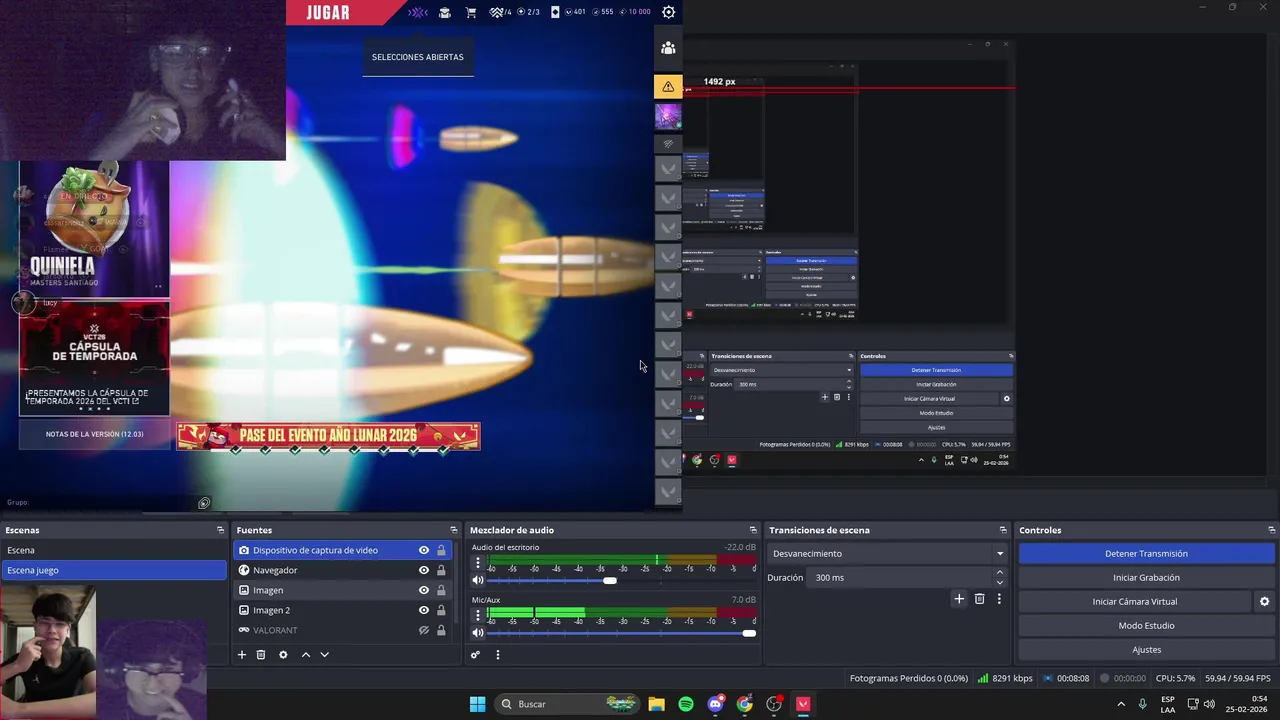This screenshot has height=720, width=1280.
Task: Move source down with arrow icon
Action: click(x=324, y=655)
